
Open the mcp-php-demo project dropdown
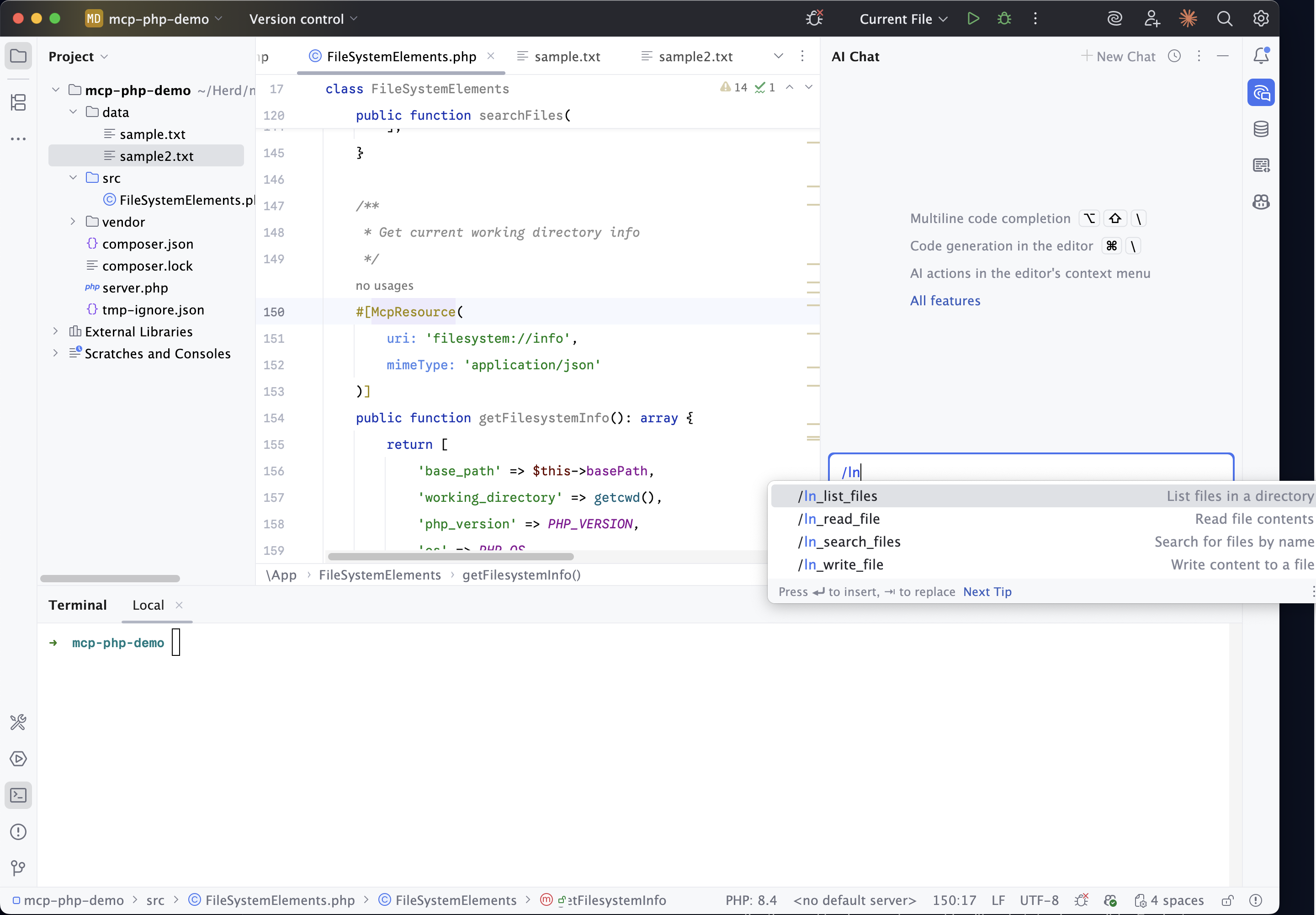tap(154, 19)
